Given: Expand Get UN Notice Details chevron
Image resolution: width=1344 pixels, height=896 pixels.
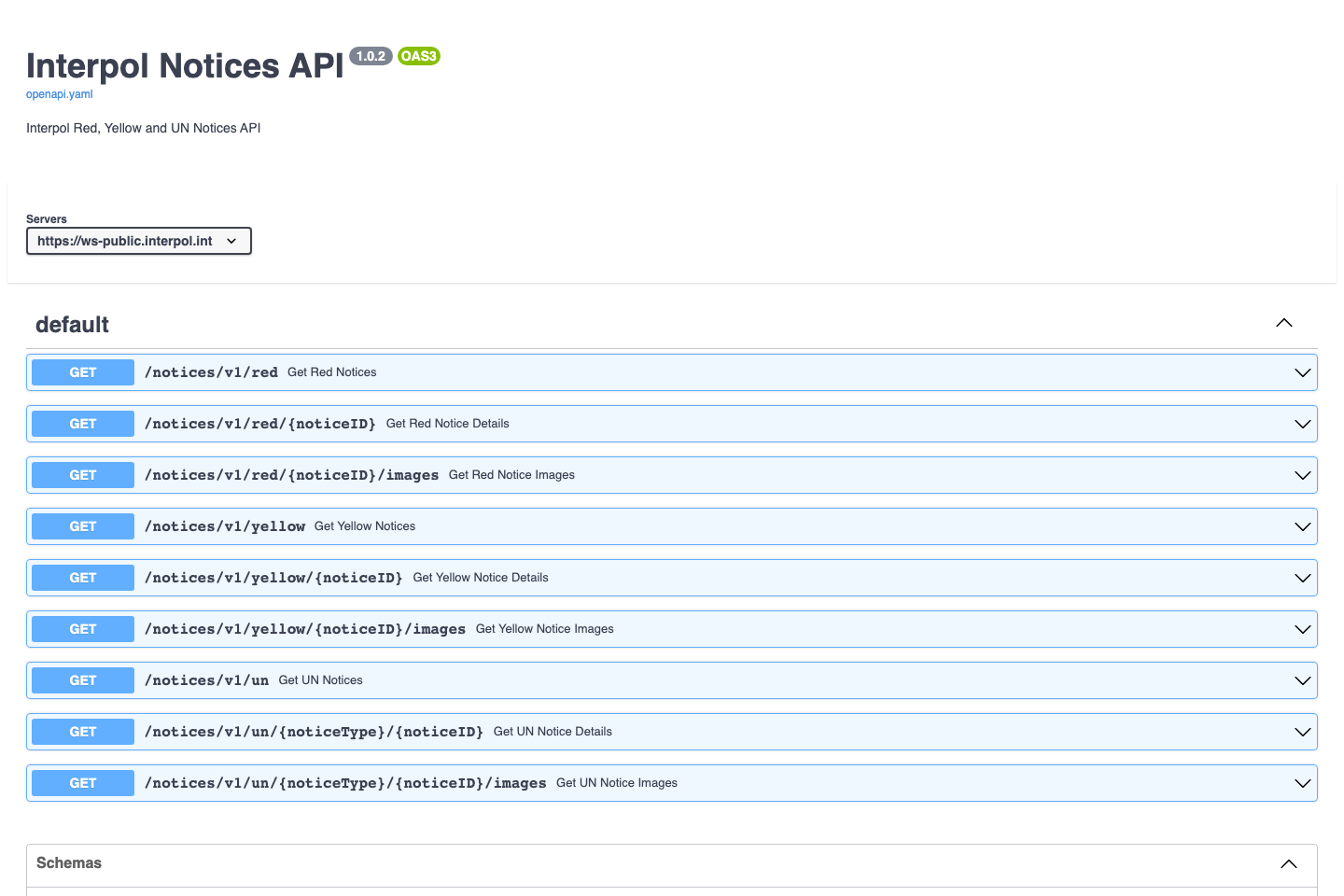Looking at the screenshot, I should pyautogui.click(x=1302, y=732).
